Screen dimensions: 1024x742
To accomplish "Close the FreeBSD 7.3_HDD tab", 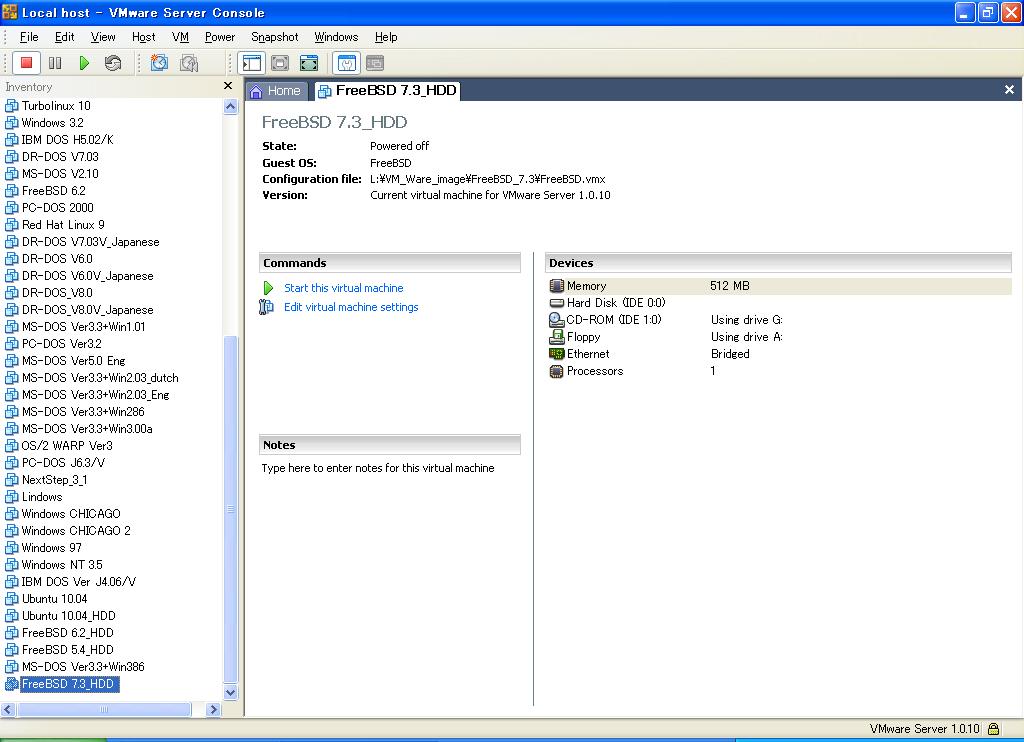I will [1009, 89].
